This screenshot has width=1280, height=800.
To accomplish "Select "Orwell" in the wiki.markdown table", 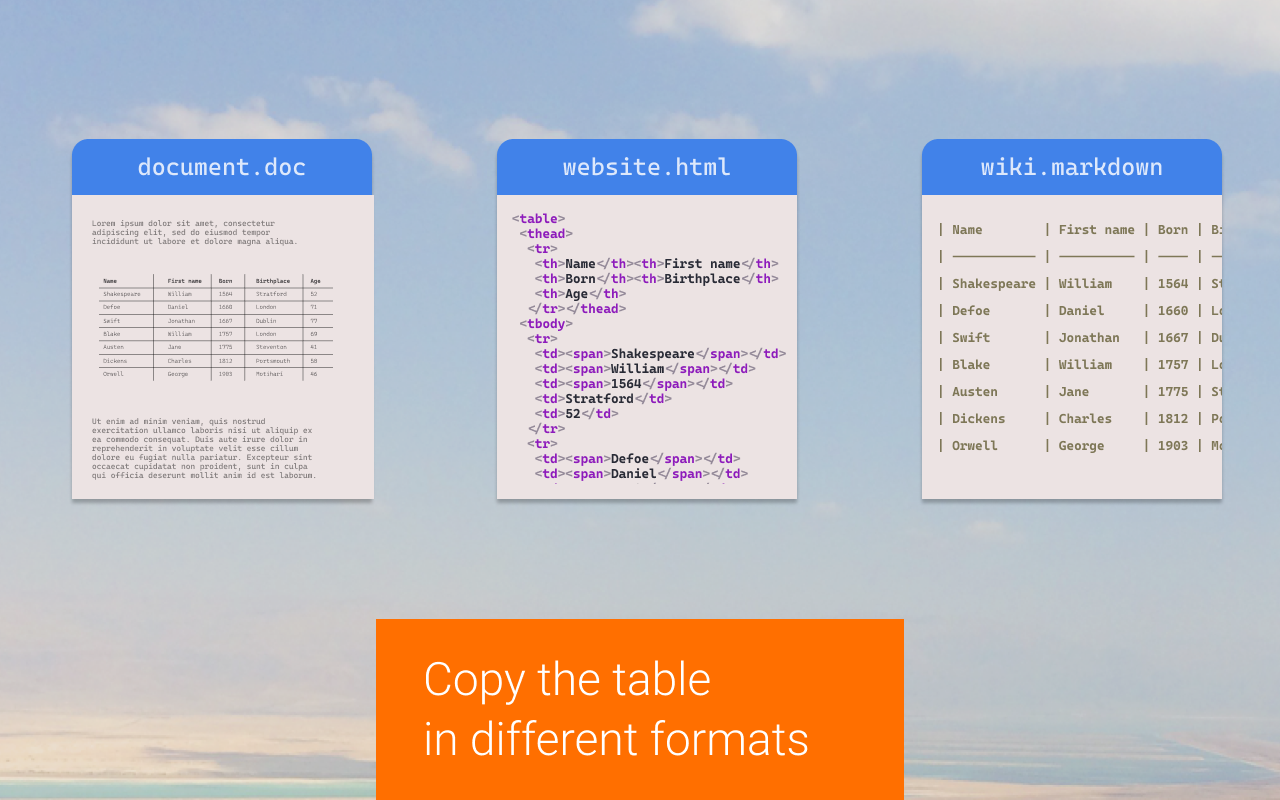I will click(x=975, y=446).
